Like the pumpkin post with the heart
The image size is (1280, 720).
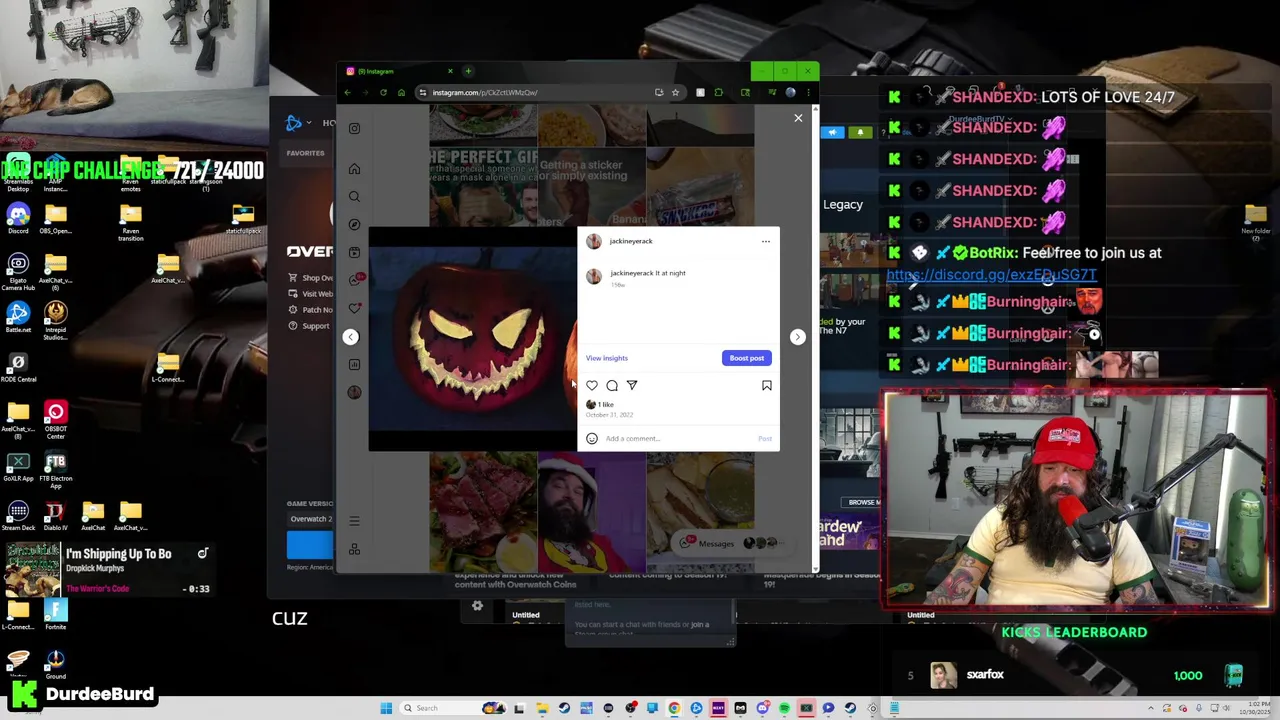(x=592, y=385)
